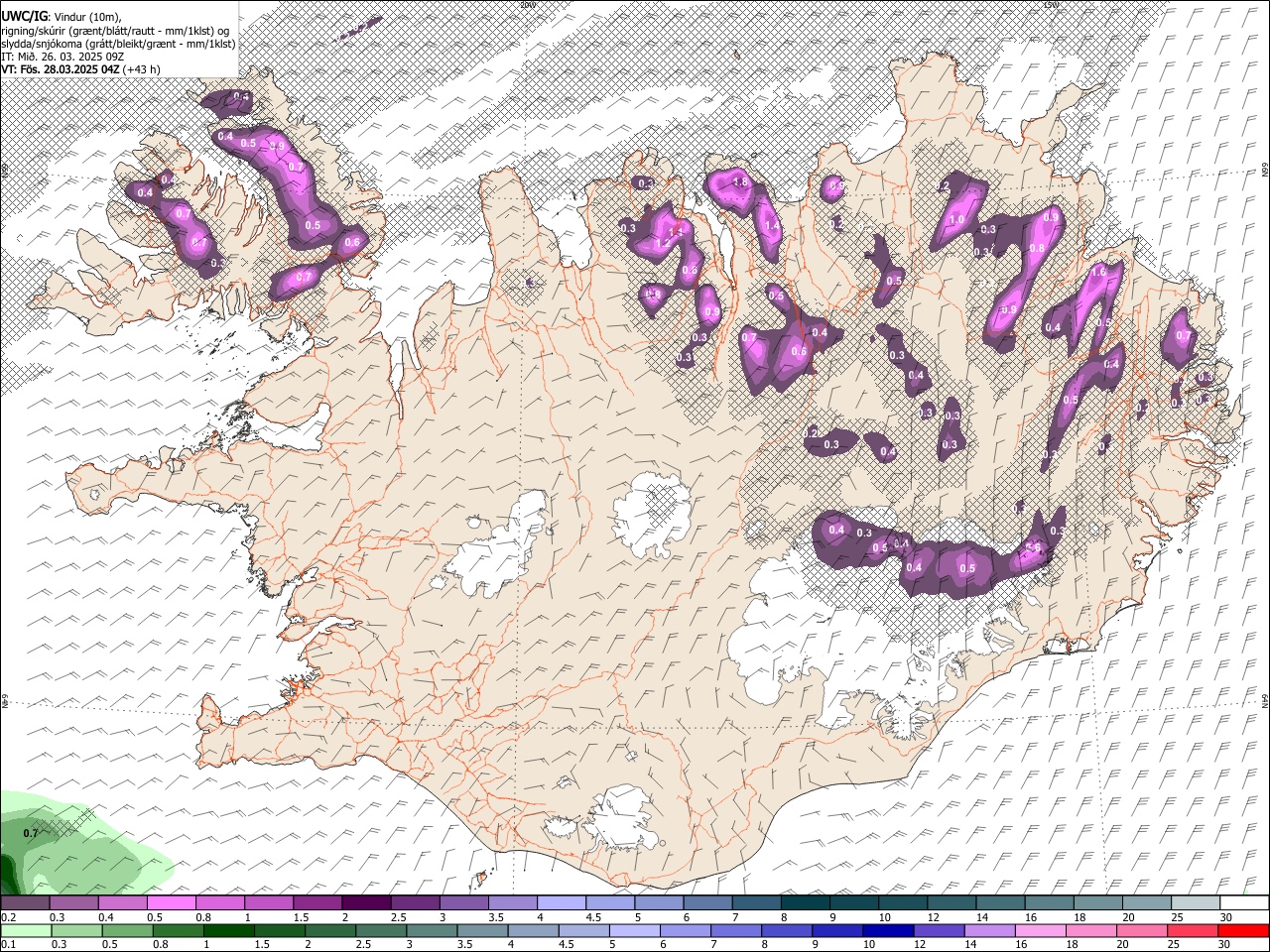
Task: Click the 'VT: Fös. 28.03.2025 04Z' line
Action: point(80,69)
